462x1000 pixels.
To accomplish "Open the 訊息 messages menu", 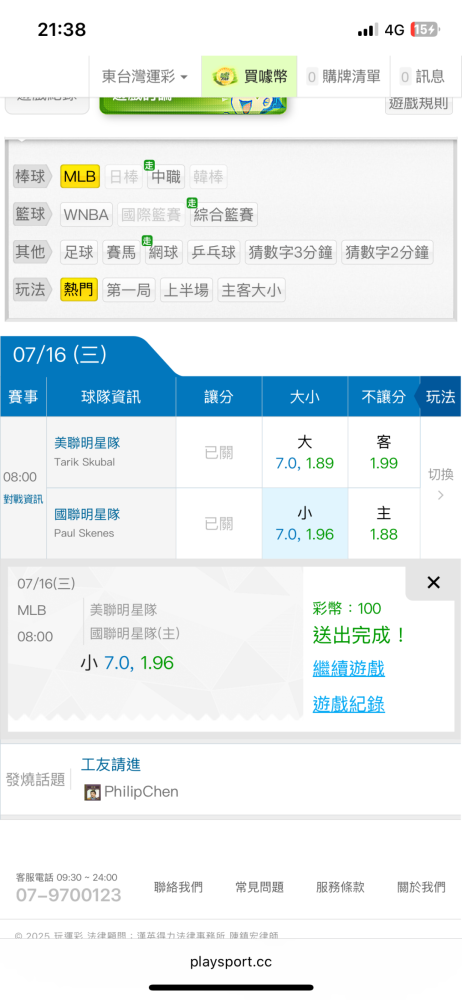I will (x=422, y=77).
